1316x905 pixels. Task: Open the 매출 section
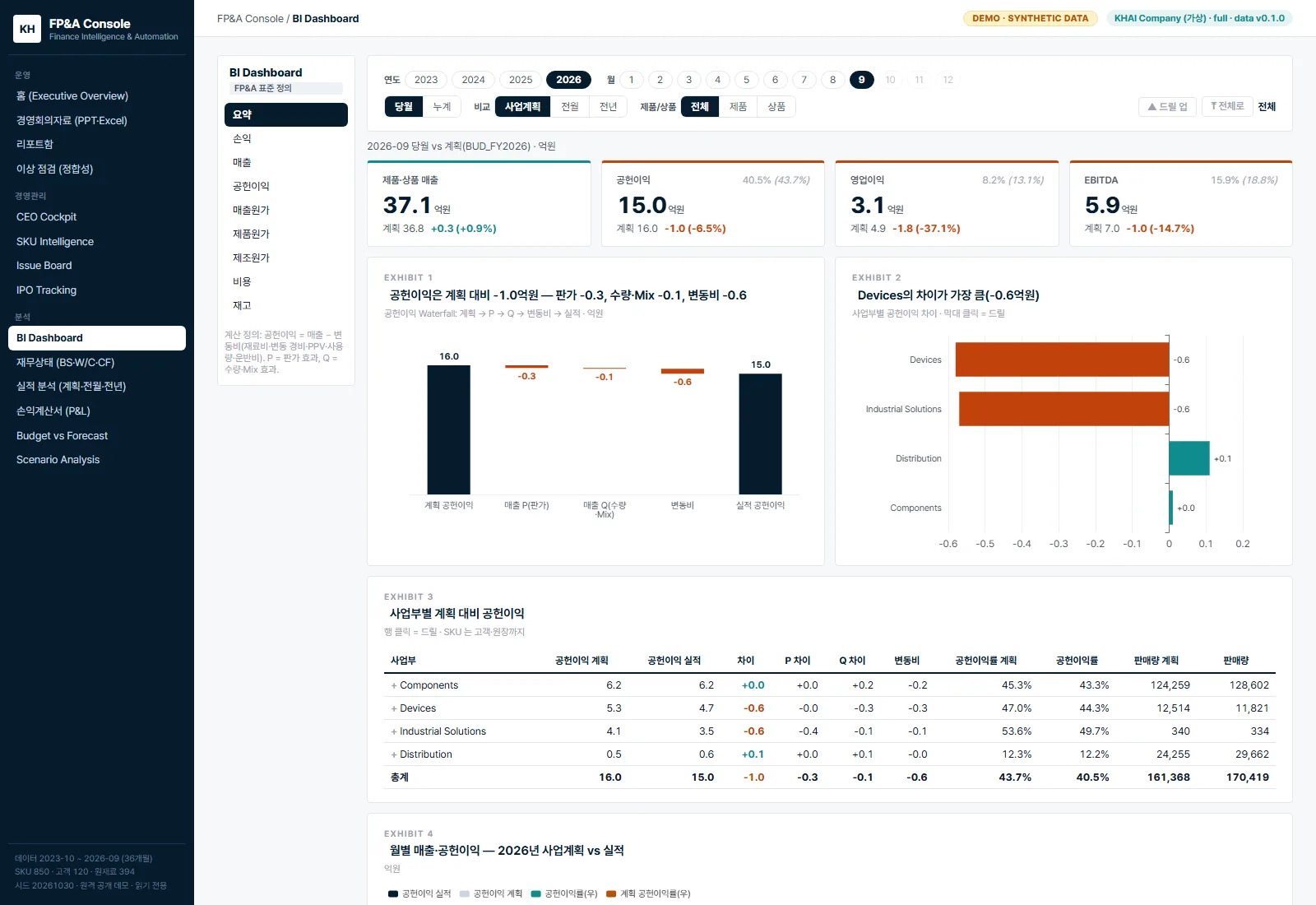[x=286, y=163]
